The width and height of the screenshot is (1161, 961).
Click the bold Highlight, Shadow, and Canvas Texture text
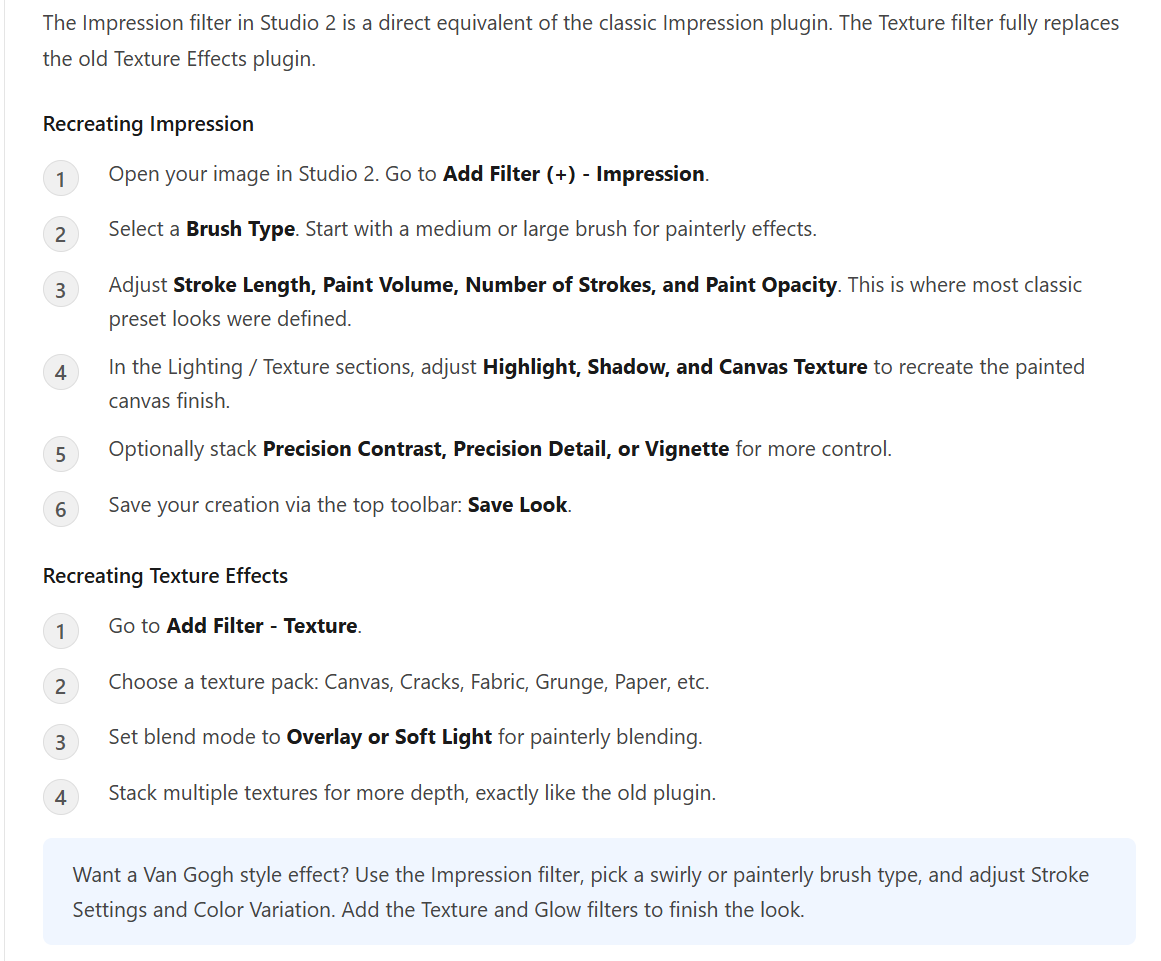click(x=675, y=367)
